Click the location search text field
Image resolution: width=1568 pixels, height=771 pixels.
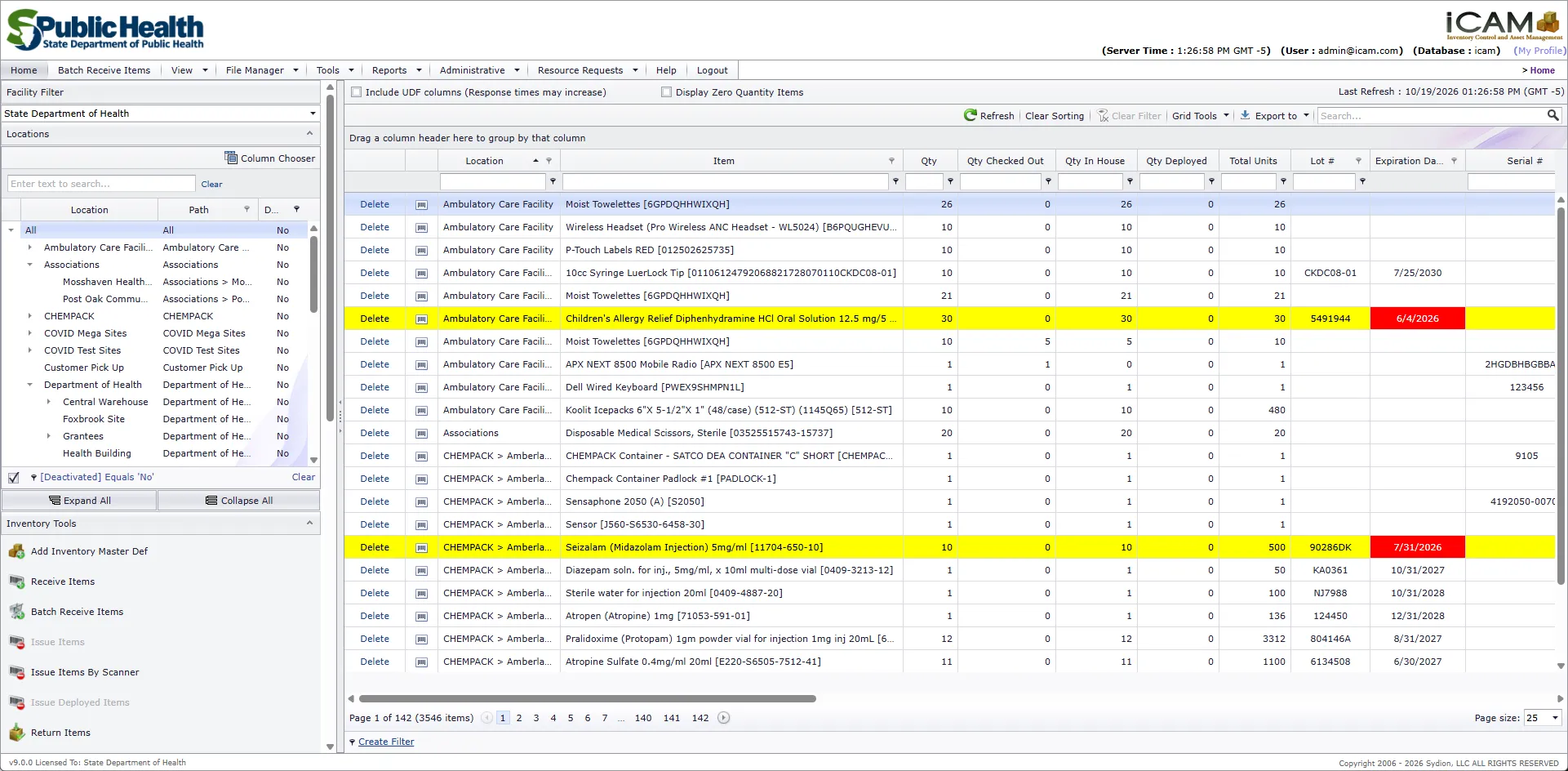[x=101, y=184]
